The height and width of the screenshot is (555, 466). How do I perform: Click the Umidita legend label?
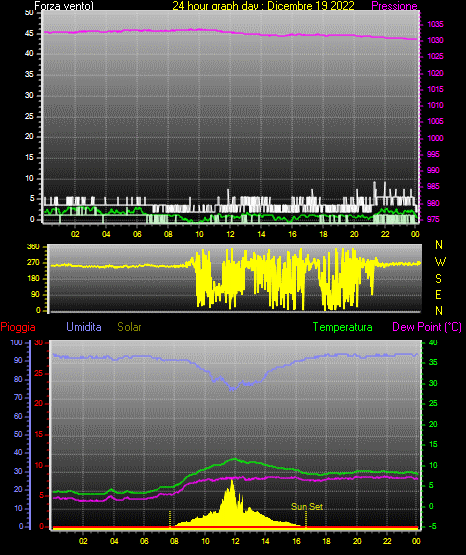click(84, 327)
